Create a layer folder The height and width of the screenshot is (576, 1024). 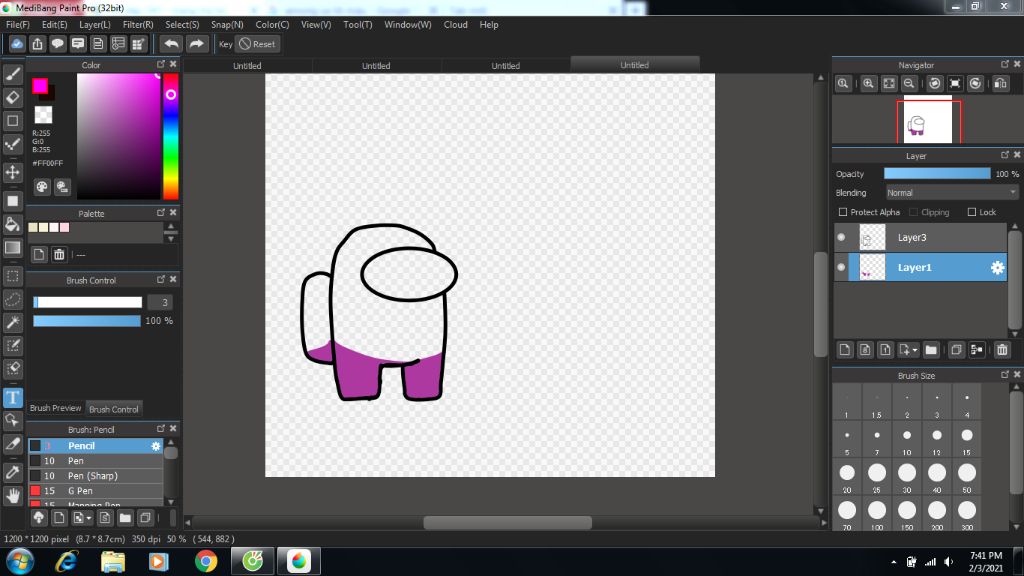(931, 350)
